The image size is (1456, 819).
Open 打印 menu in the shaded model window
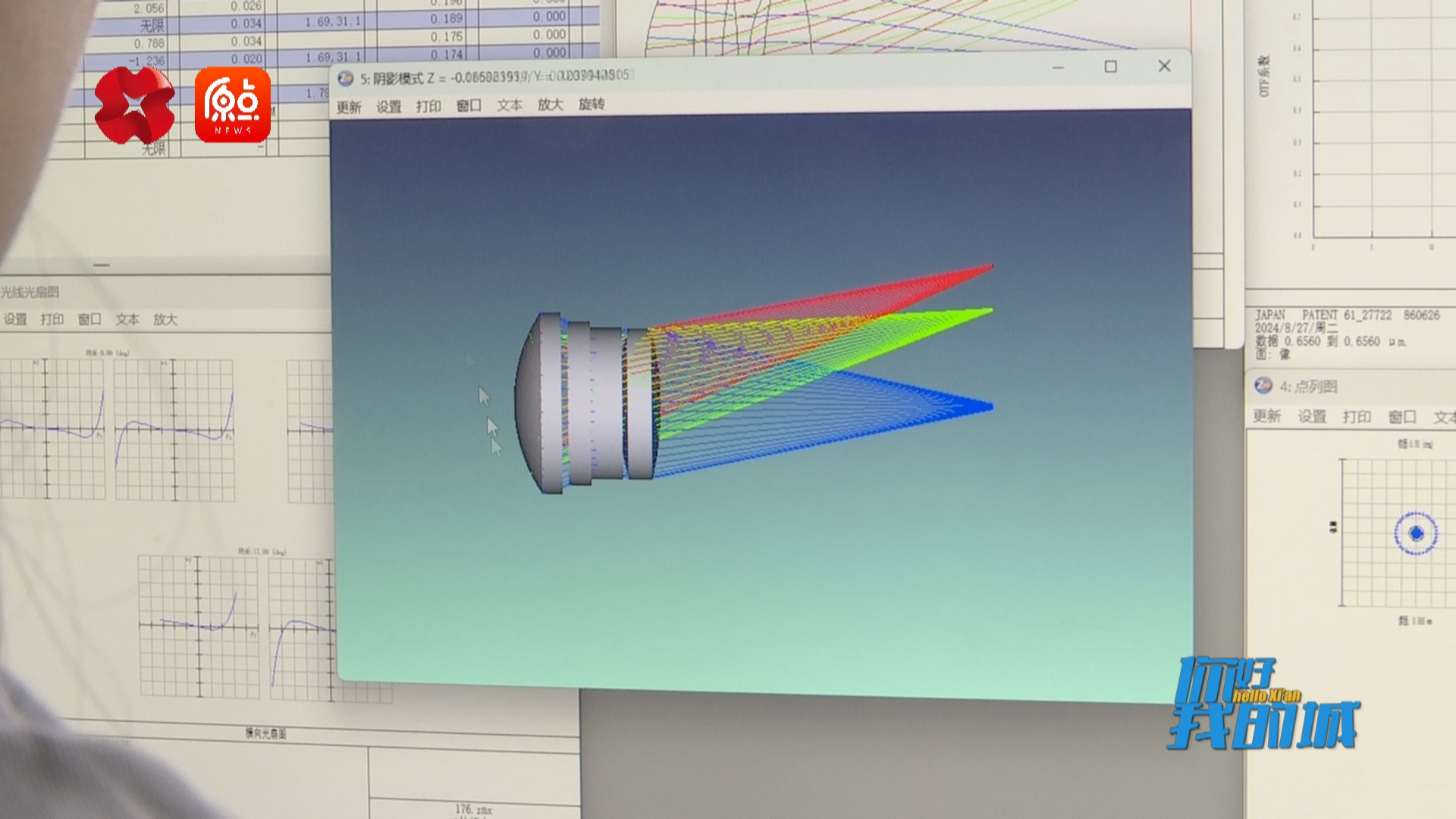pyautogui.click(x=429, y=106)
